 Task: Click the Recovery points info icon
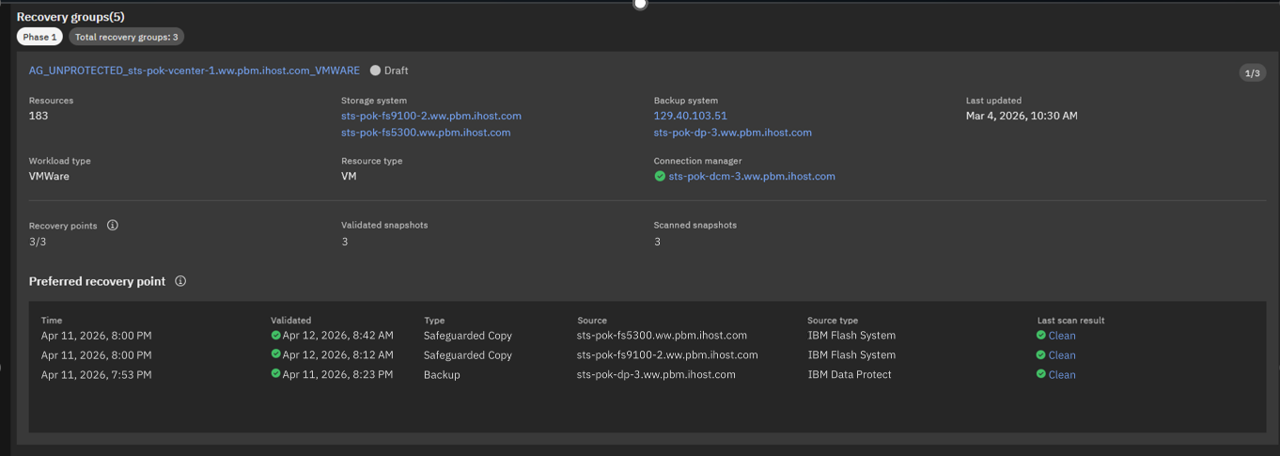coord(112,225)
